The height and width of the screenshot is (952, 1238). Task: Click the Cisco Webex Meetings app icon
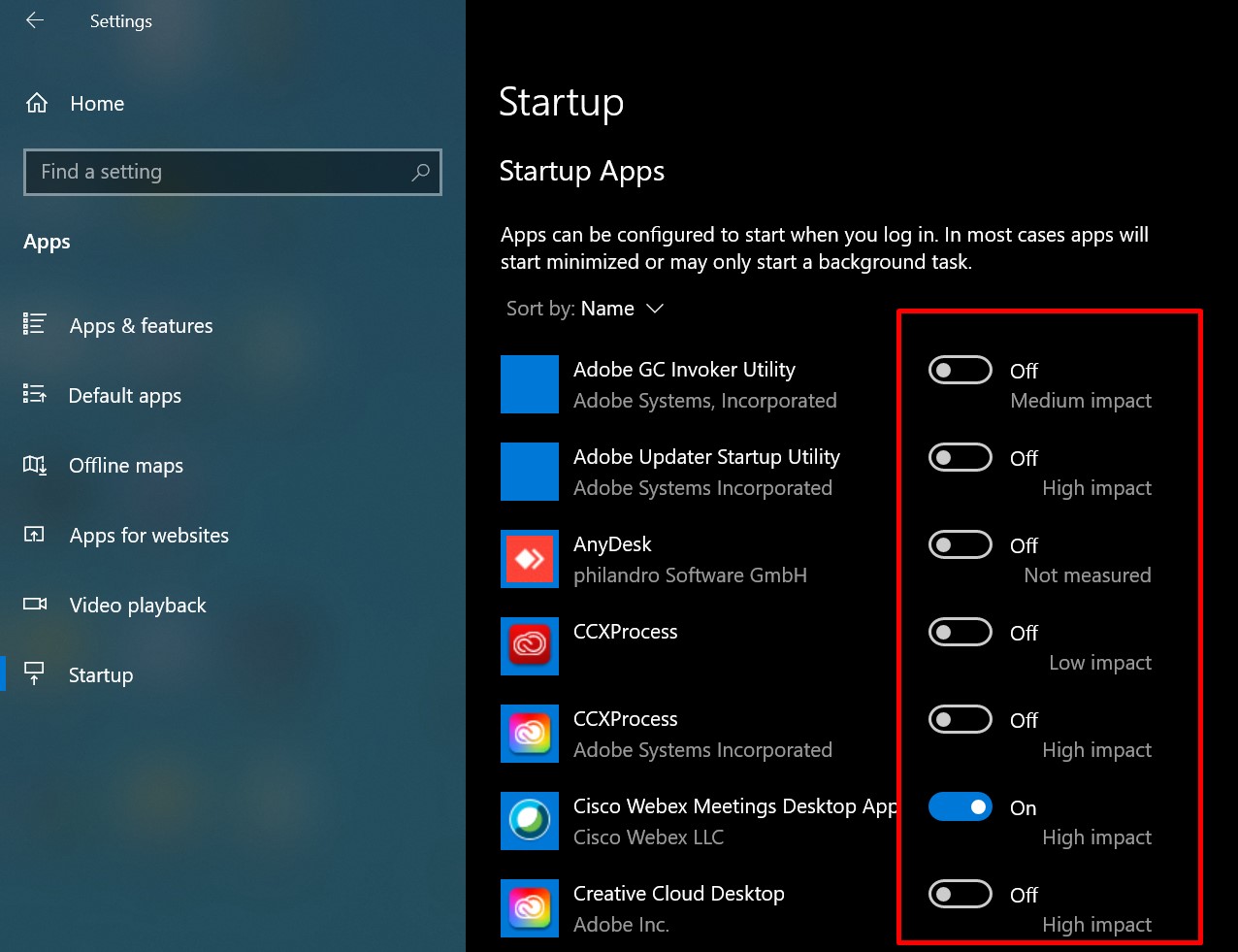(530, 821)
